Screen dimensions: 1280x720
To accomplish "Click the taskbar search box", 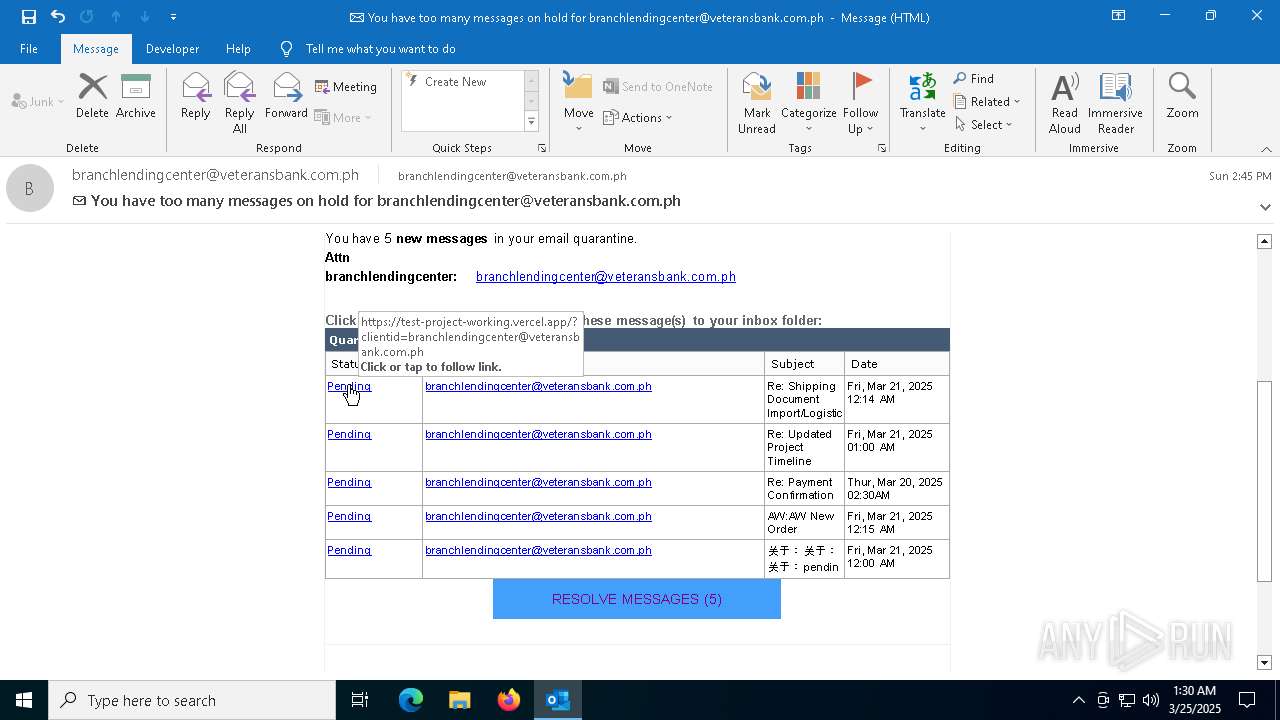I will [192, 700].
